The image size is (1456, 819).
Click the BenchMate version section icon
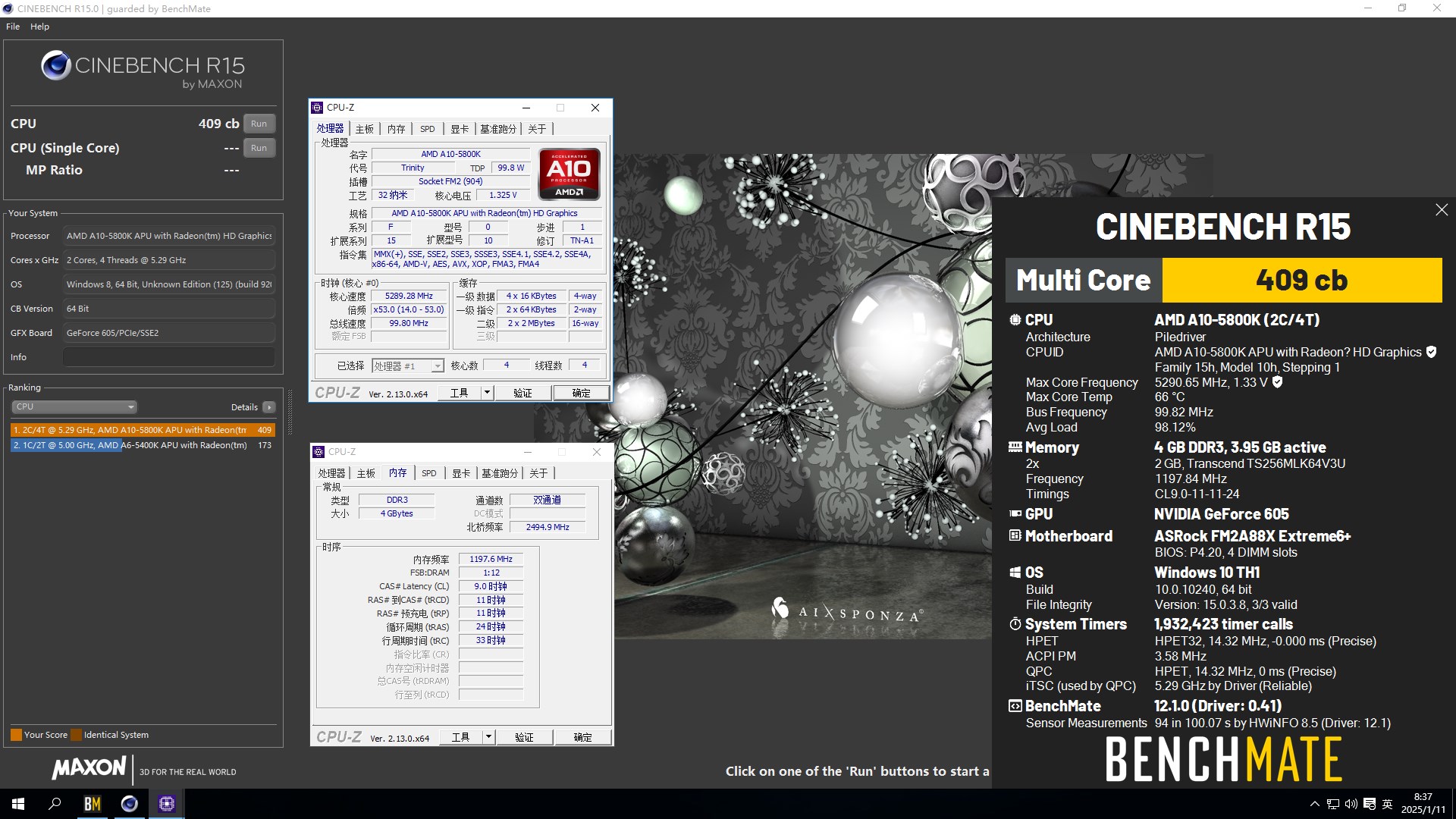(1015, 706)
